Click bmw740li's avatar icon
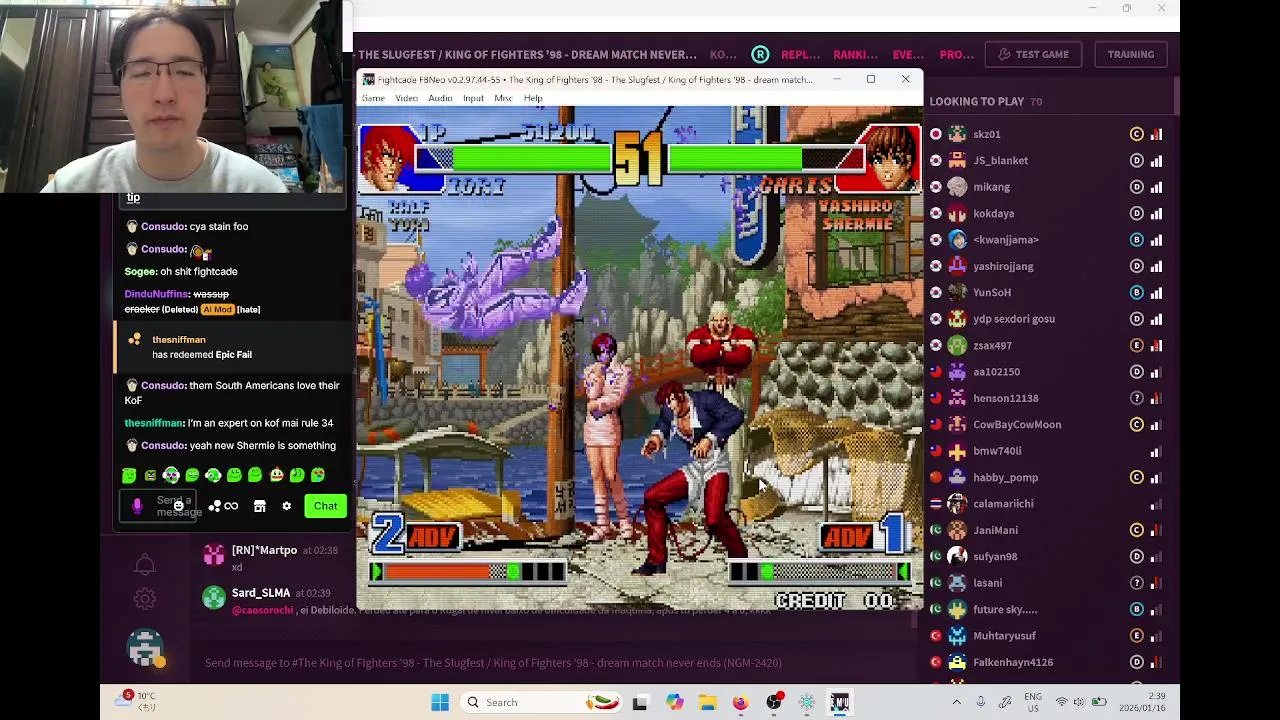Screen dimensions: 1280x720 [x=957, y=451]
